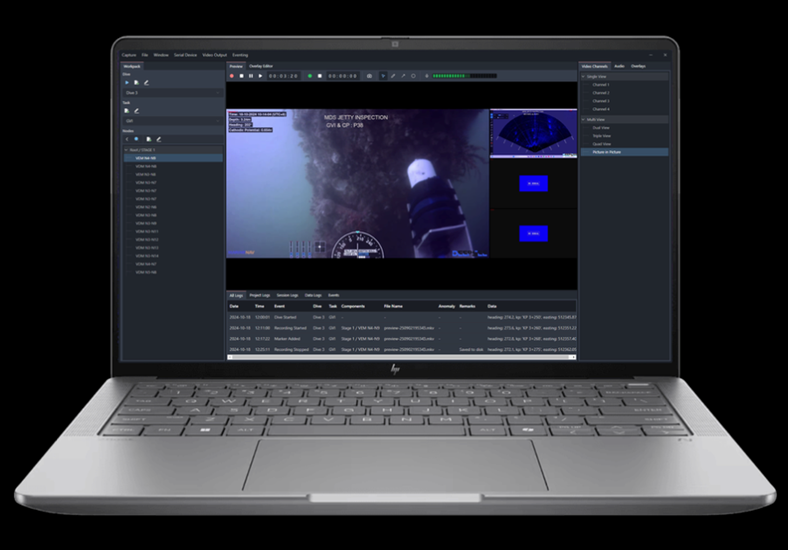The image size is (788, 550).
Task: Select the Video Channels tab
Action: pyautogui.click(x=595, y=66)
